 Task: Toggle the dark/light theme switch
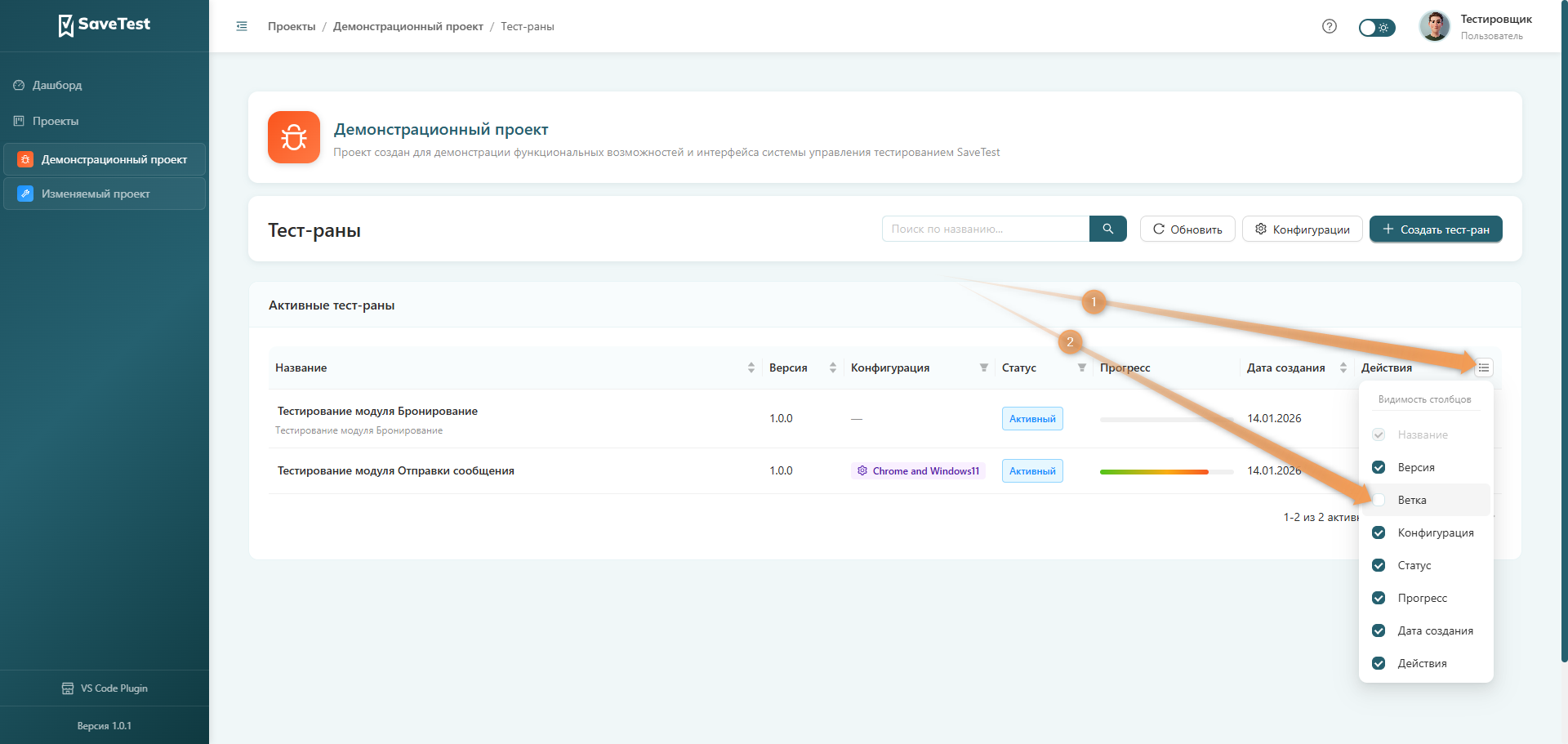click(1376, 28)
